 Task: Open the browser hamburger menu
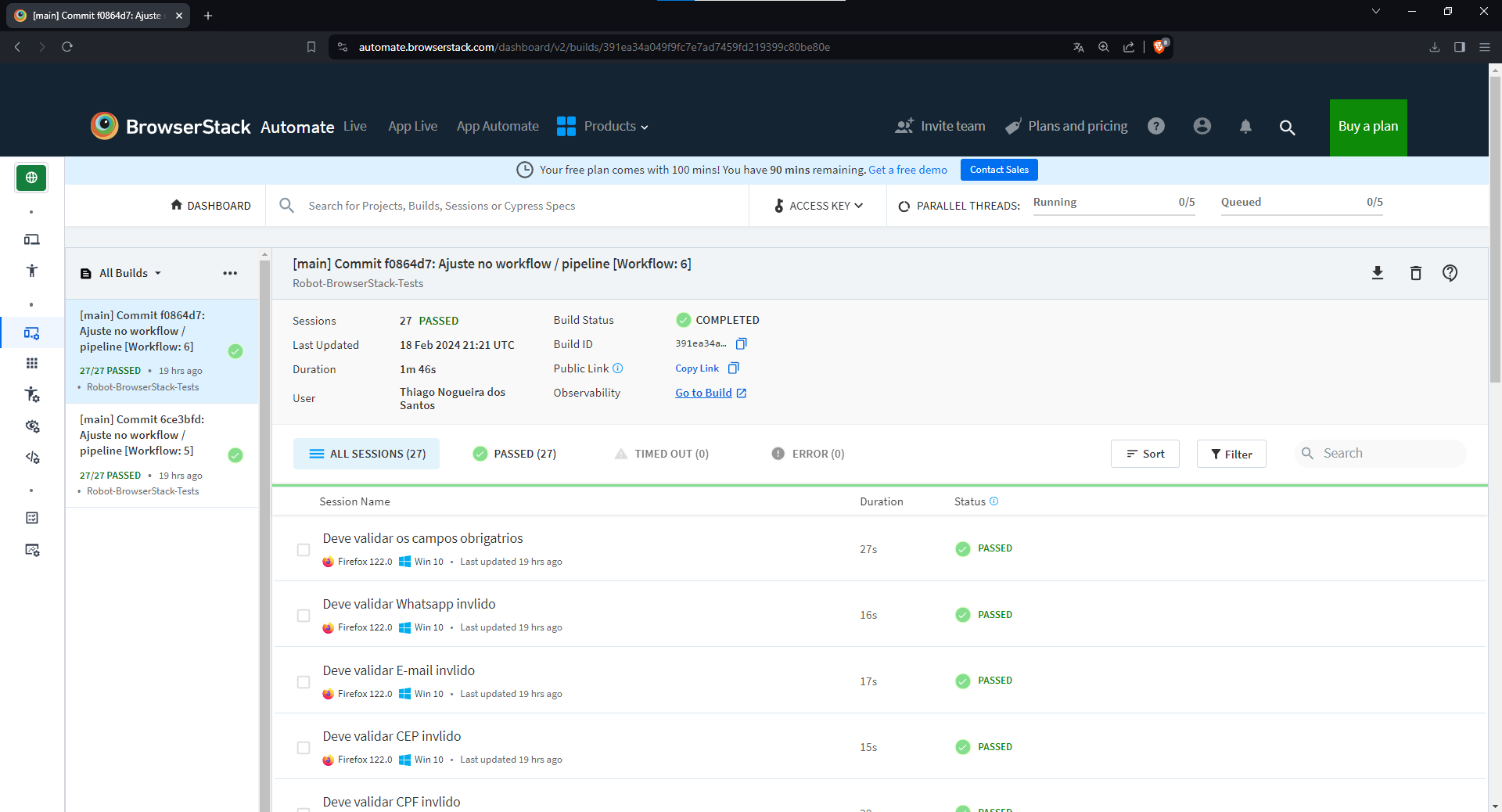point(1484,47)
